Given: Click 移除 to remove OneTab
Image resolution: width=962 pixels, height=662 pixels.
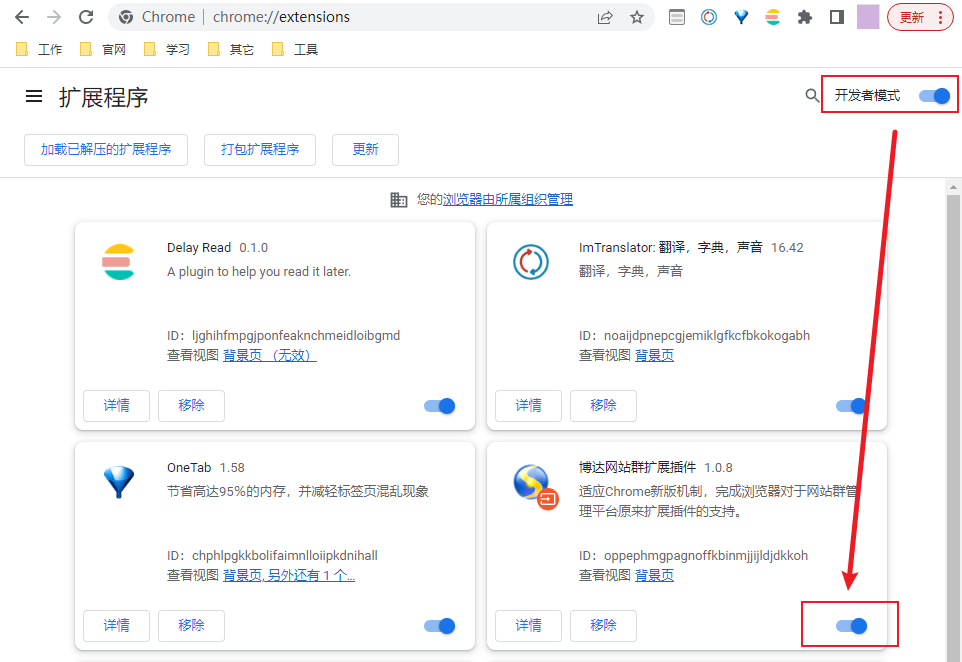Looking at the screenshot, I should pyautogui.click(x=191, y=626).
